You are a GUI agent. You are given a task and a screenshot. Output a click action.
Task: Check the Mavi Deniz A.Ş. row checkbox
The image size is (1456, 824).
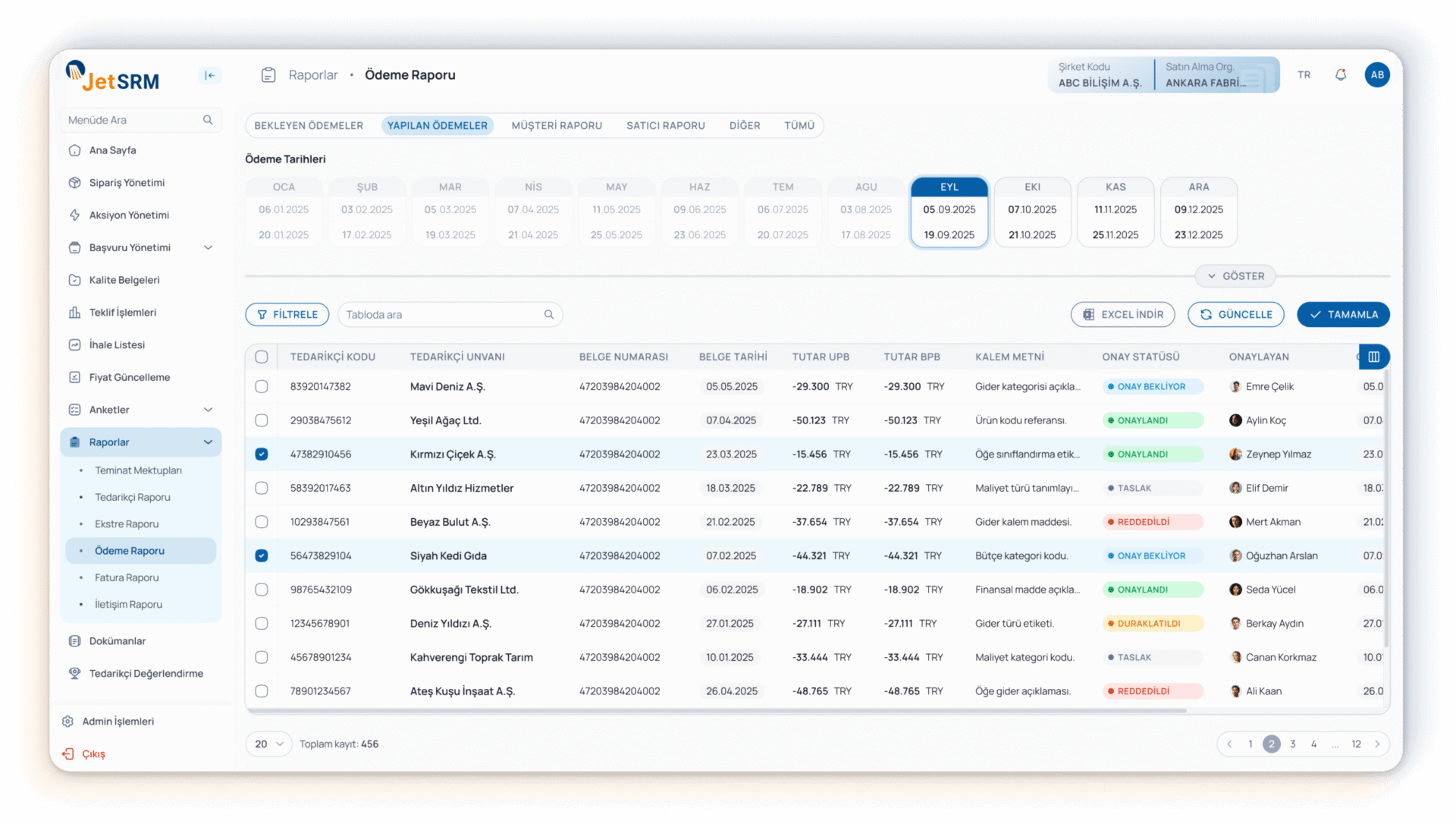pos(262,386)
